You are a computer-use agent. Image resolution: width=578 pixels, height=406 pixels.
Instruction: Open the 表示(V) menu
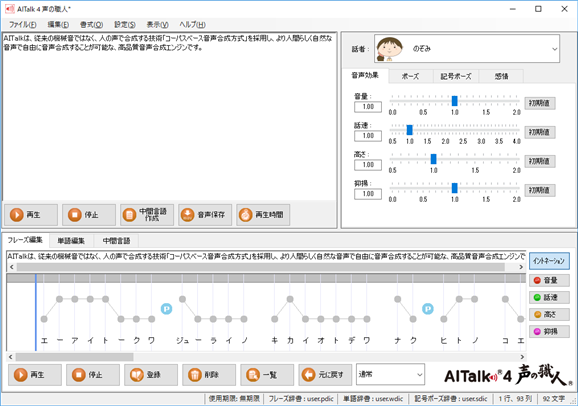point(157,25)
